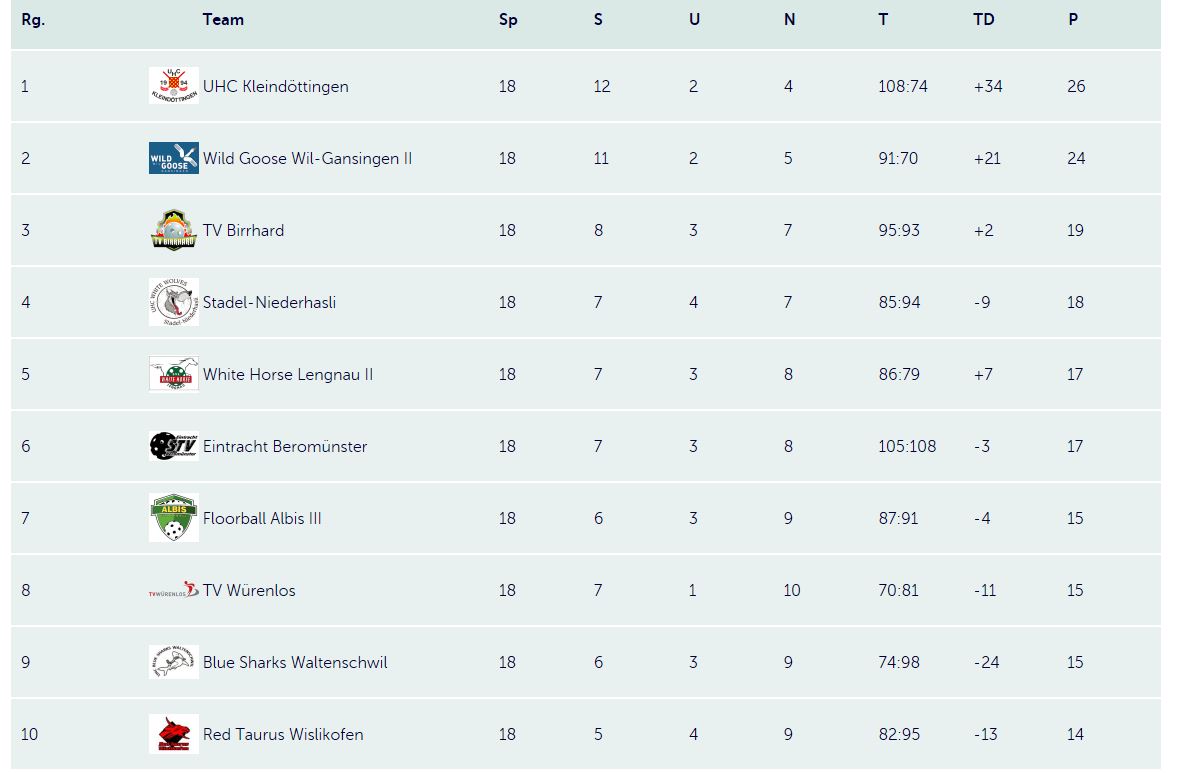Open Wild Goose Wil-Gansingen II team page
1178x773 pixels.
click(307, 159)
